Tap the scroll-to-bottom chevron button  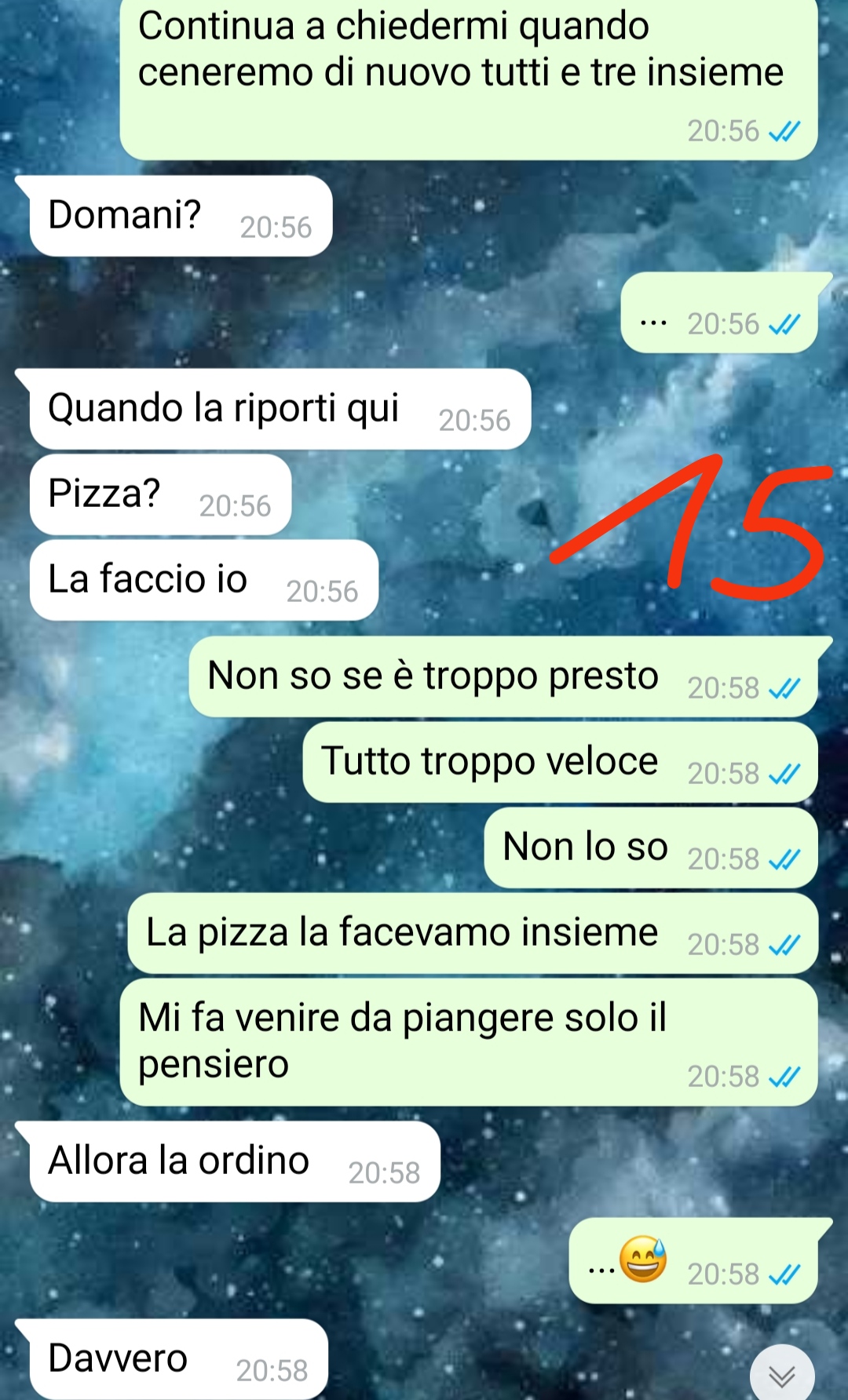[782, 1375]
